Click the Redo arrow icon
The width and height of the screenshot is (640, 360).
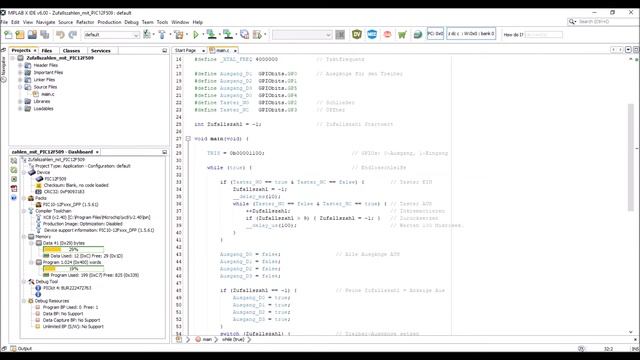click(x=73, y=35)
